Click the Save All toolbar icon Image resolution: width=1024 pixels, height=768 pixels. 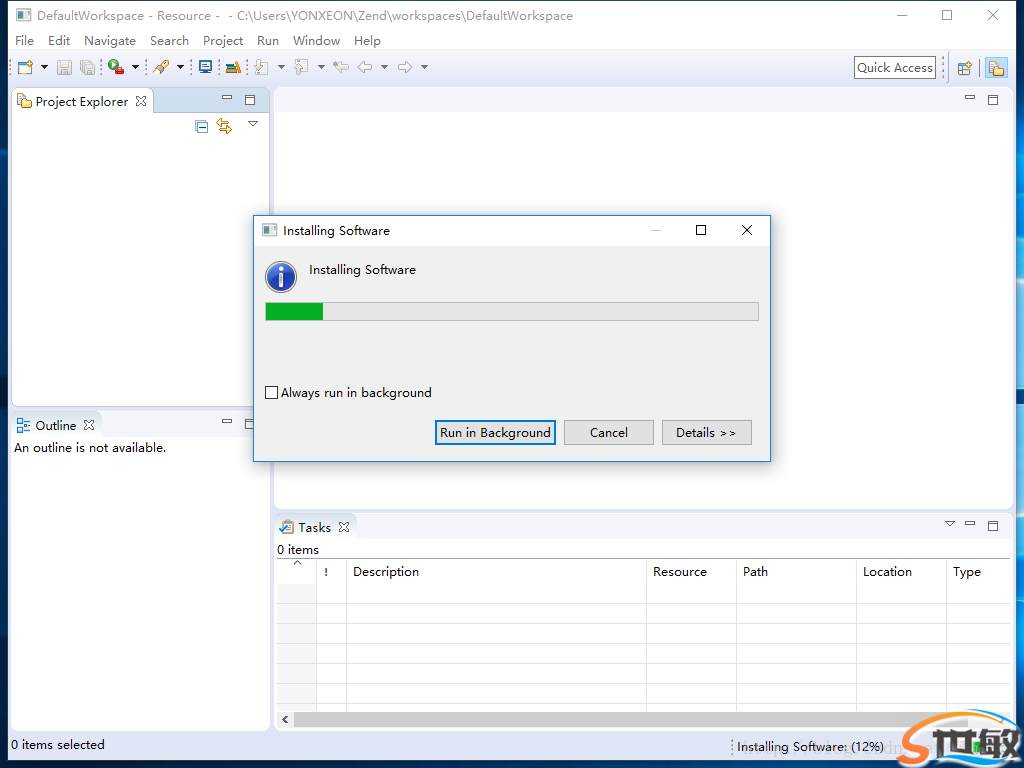[87, 67]
